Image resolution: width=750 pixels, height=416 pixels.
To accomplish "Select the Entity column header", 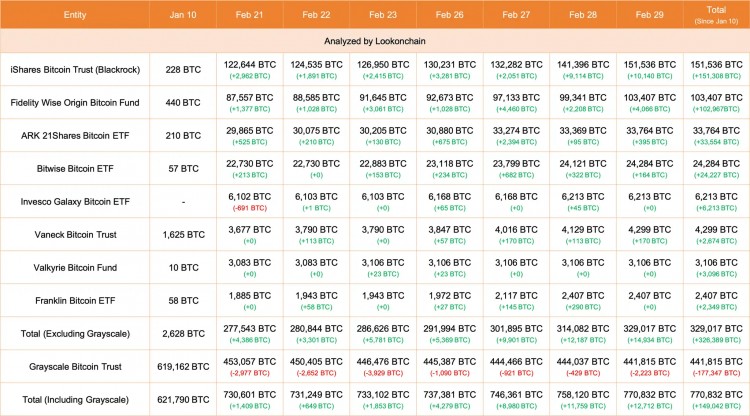I will pos(75,15).
